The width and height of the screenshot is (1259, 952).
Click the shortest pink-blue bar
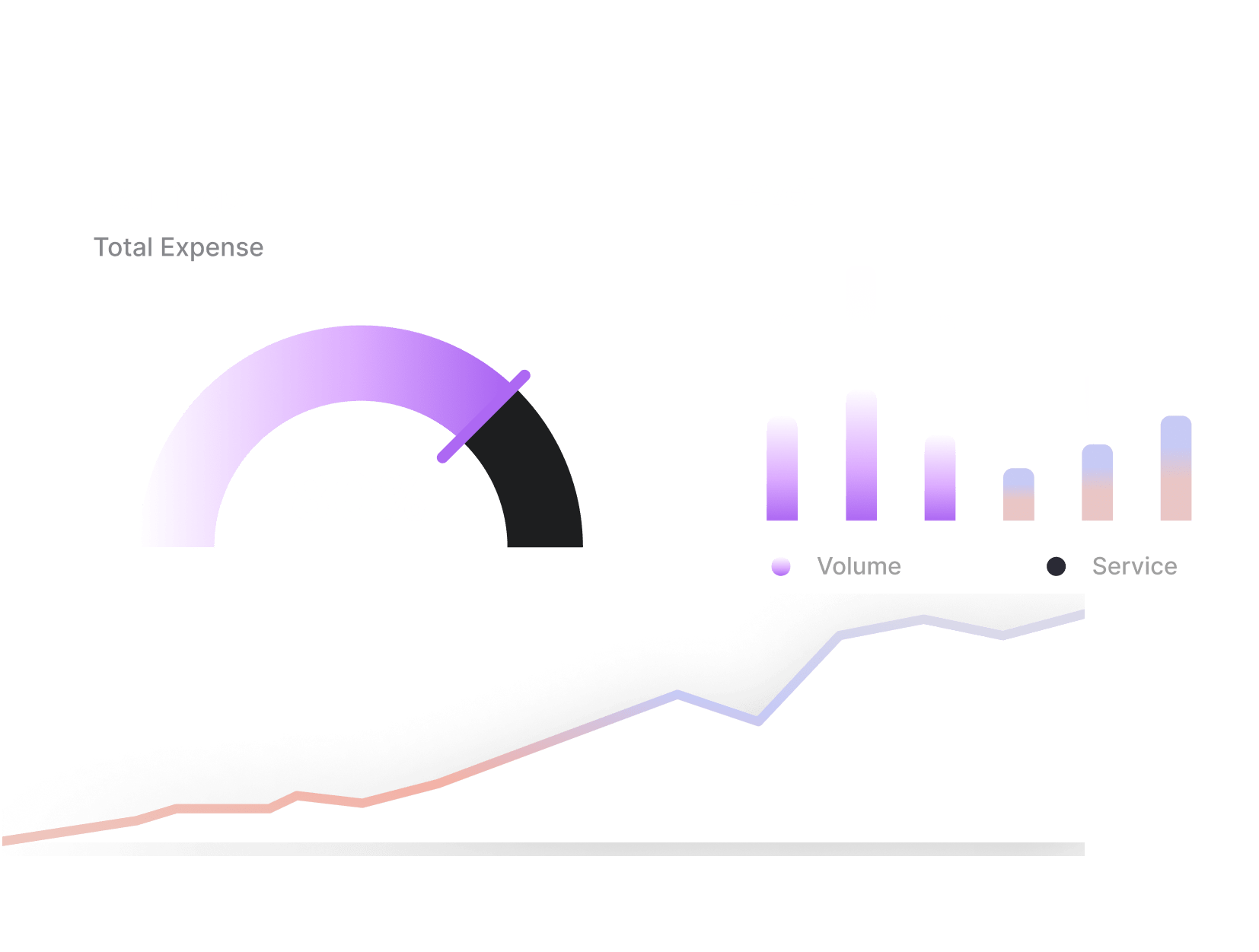click(1018, 495)
